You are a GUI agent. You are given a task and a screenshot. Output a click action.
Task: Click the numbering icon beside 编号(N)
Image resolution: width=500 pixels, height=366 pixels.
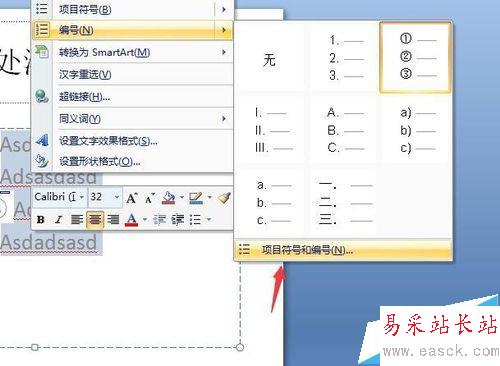click(x=42, y=29)
